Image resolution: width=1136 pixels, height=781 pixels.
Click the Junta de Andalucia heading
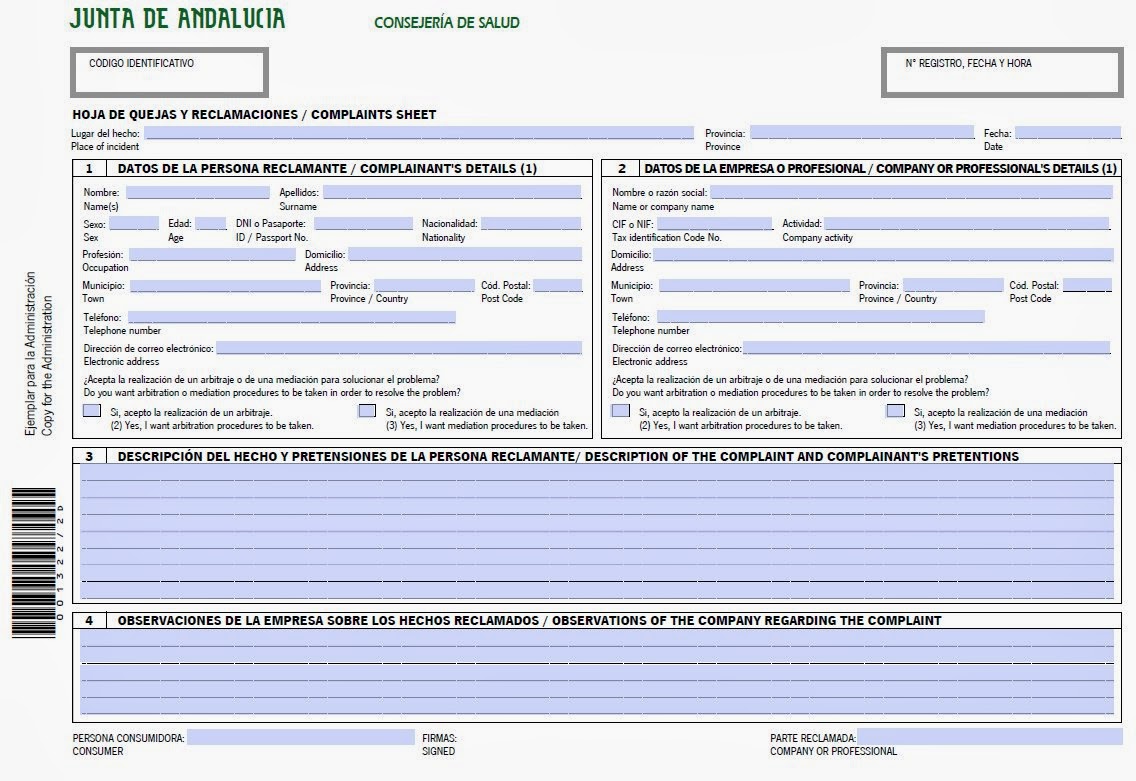pyautogui.click(x=178, y=19)
